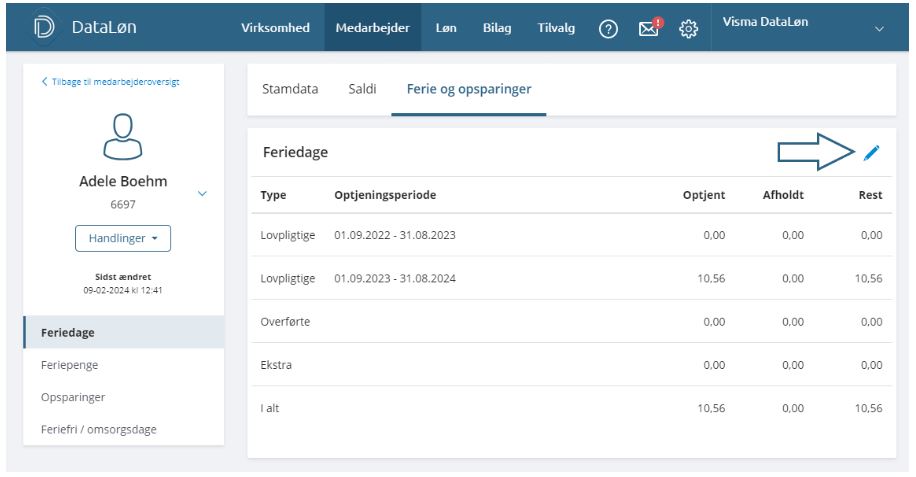The image size is (916, 477).
Task: Click the Type column header
Action: (x=273, y=195)
